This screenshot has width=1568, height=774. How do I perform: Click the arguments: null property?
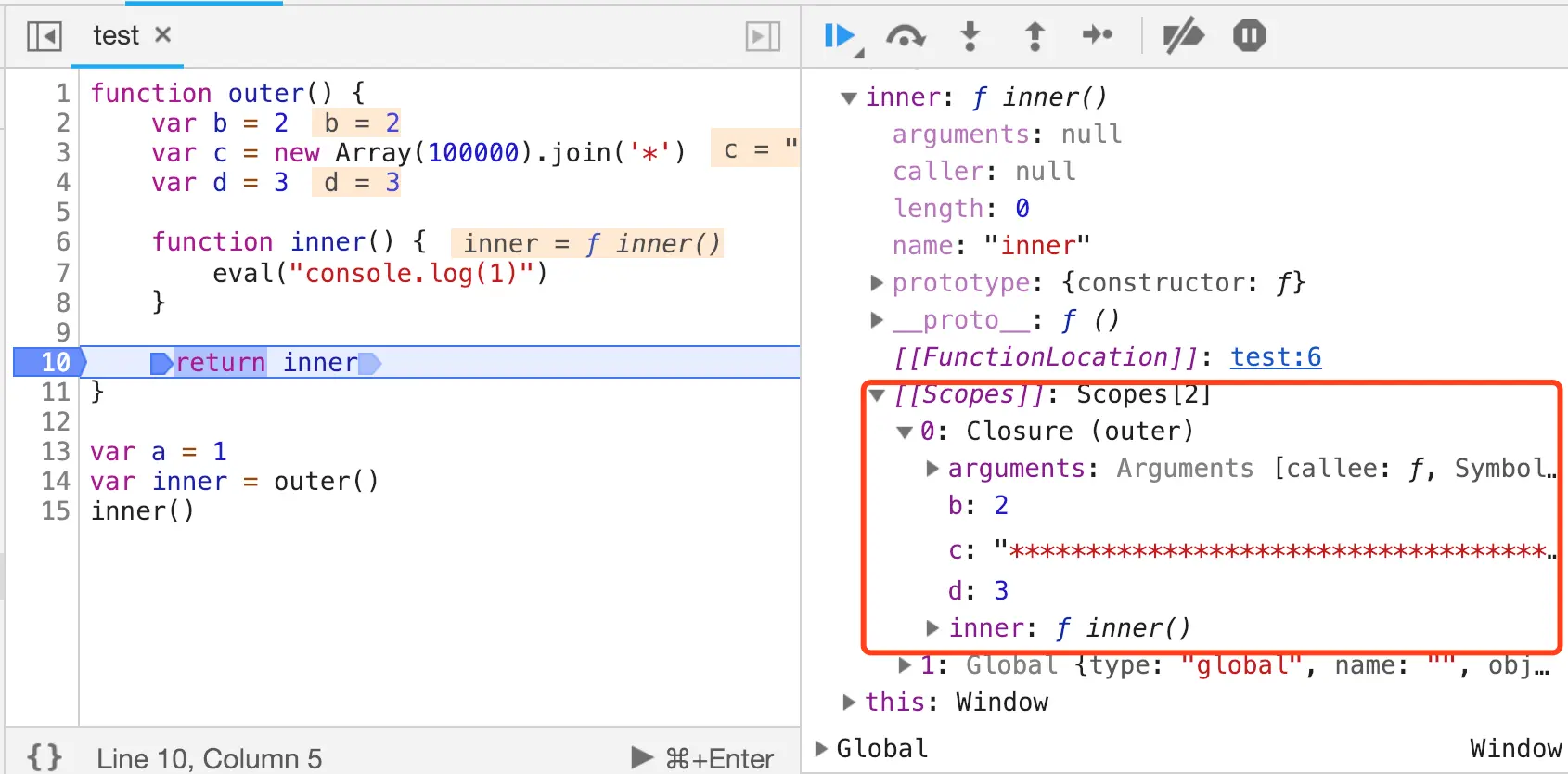coord(1007,135)
